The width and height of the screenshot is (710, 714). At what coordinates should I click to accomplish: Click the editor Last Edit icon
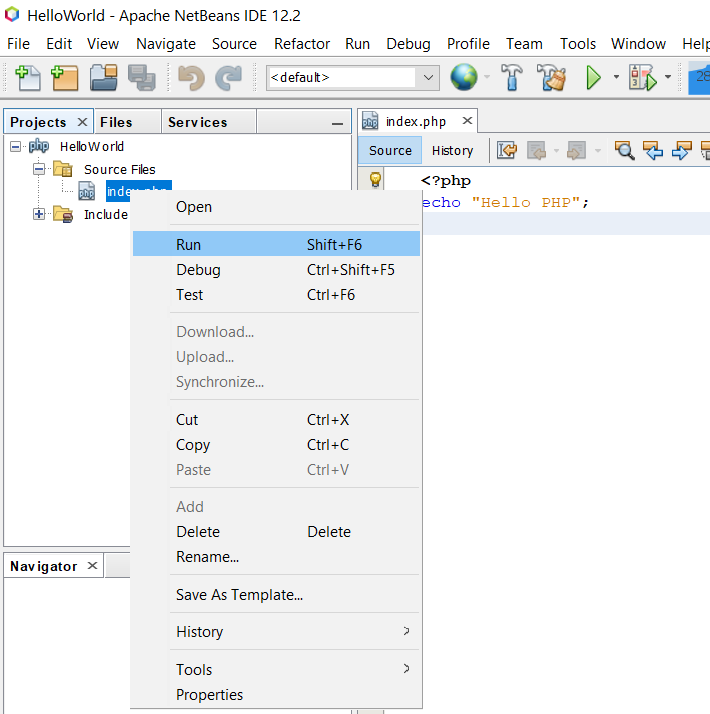coord(507,150)
